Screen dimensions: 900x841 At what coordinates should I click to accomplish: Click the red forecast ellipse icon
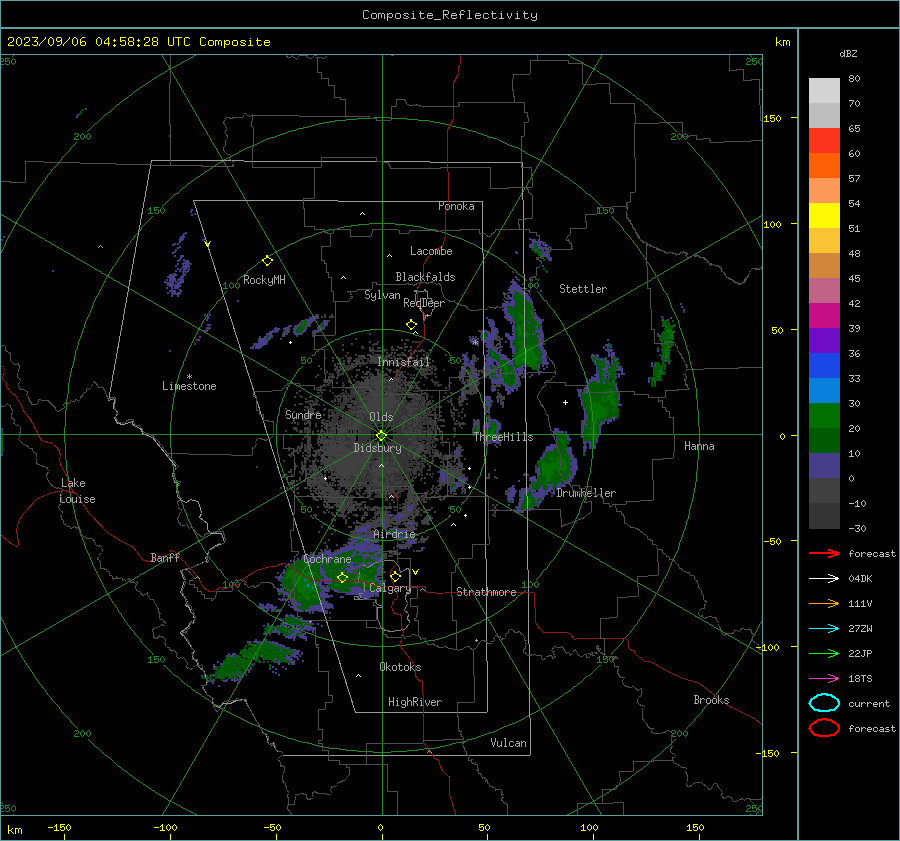(824, 728)
